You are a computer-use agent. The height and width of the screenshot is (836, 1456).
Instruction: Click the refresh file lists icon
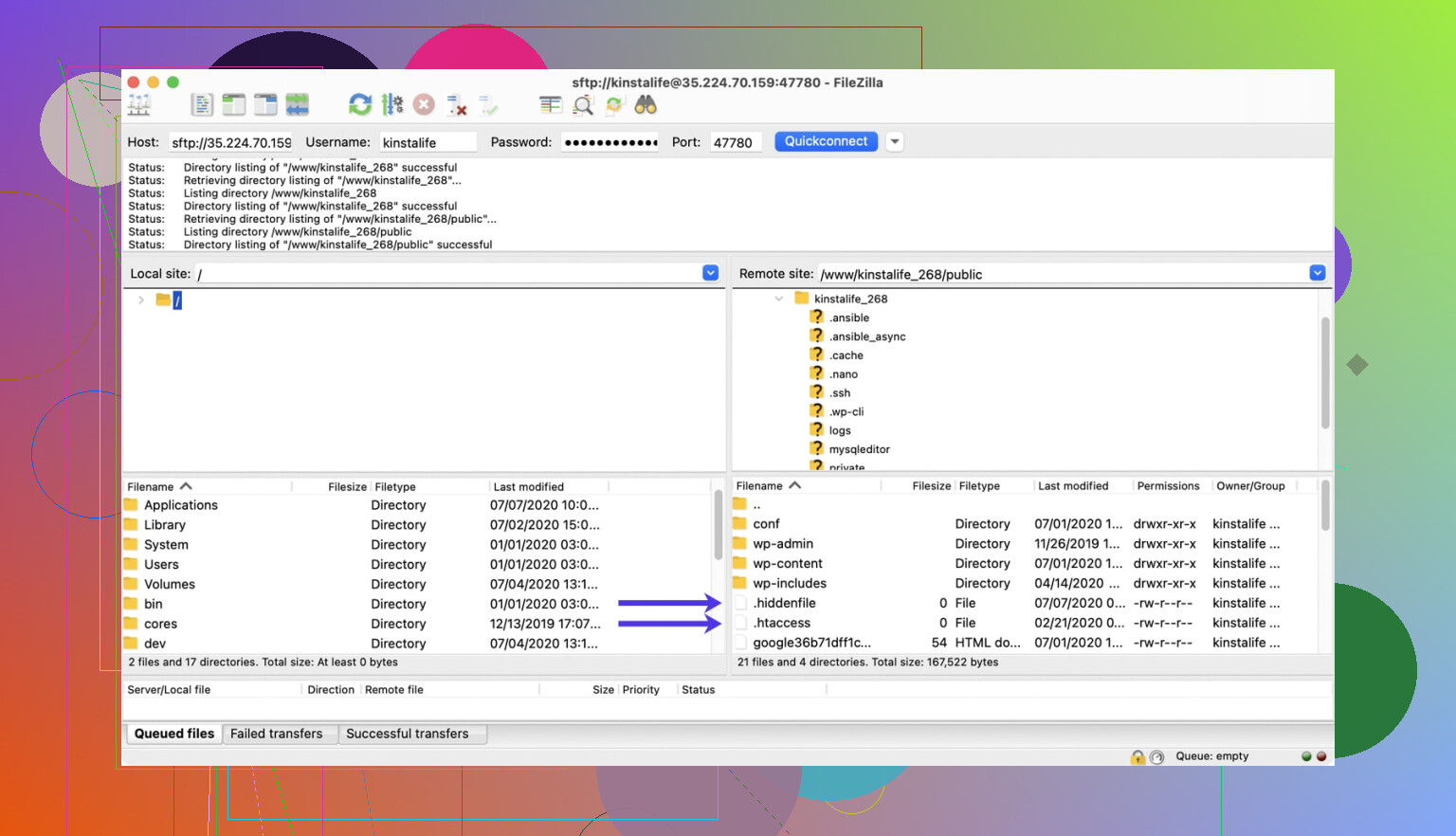(360, 105)
